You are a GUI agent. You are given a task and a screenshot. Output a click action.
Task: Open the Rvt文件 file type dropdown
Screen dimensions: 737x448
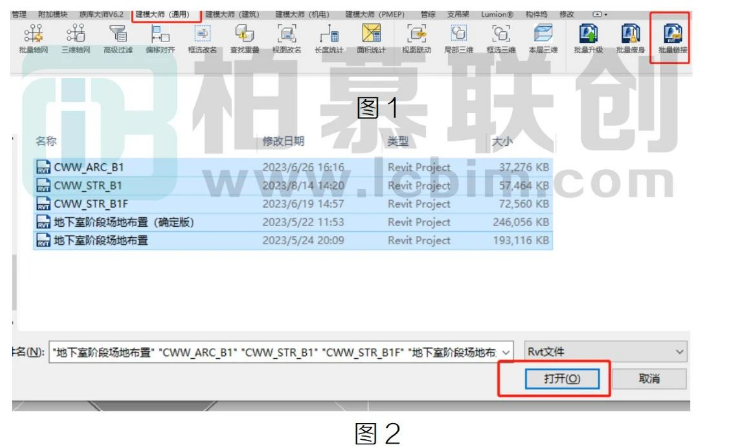606,352
